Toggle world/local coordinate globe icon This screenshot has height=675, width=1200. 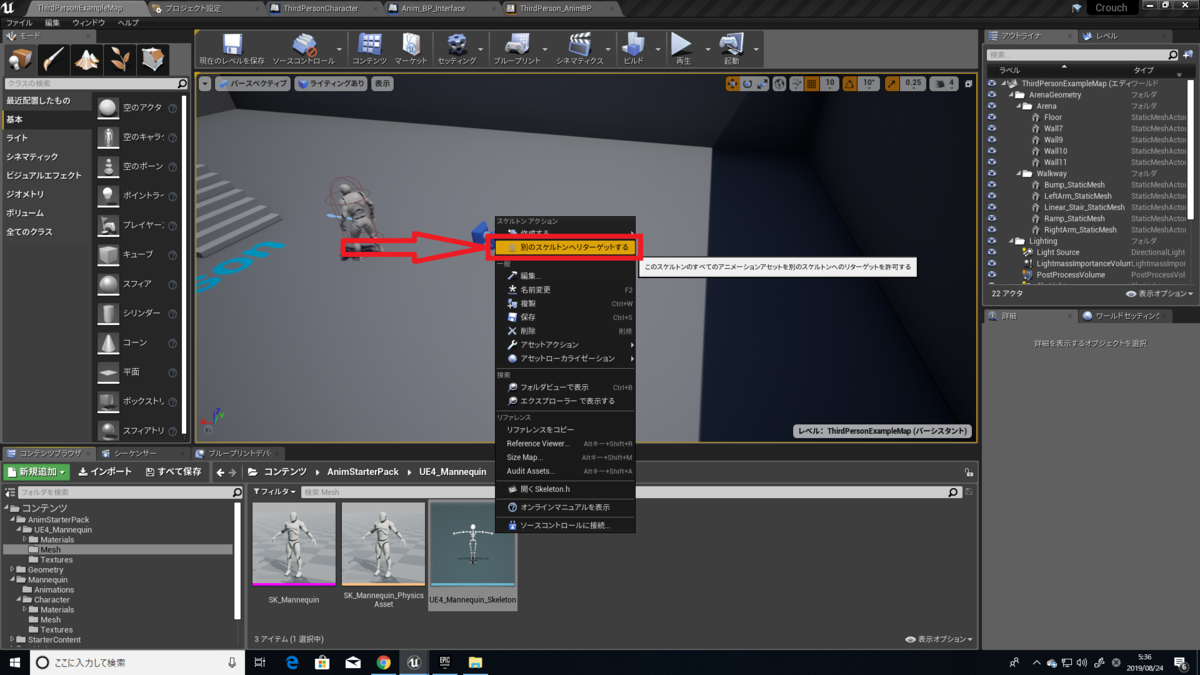(780, 84)
